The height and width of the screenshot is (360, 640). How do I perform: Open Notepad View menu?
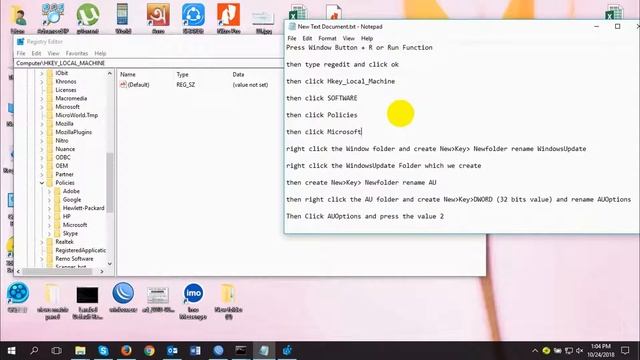(x=349, y=38)
